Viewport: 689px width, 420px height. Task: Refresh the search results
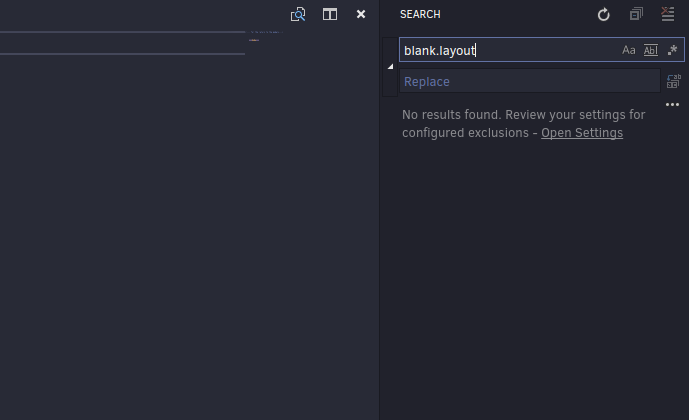point(604,14)
